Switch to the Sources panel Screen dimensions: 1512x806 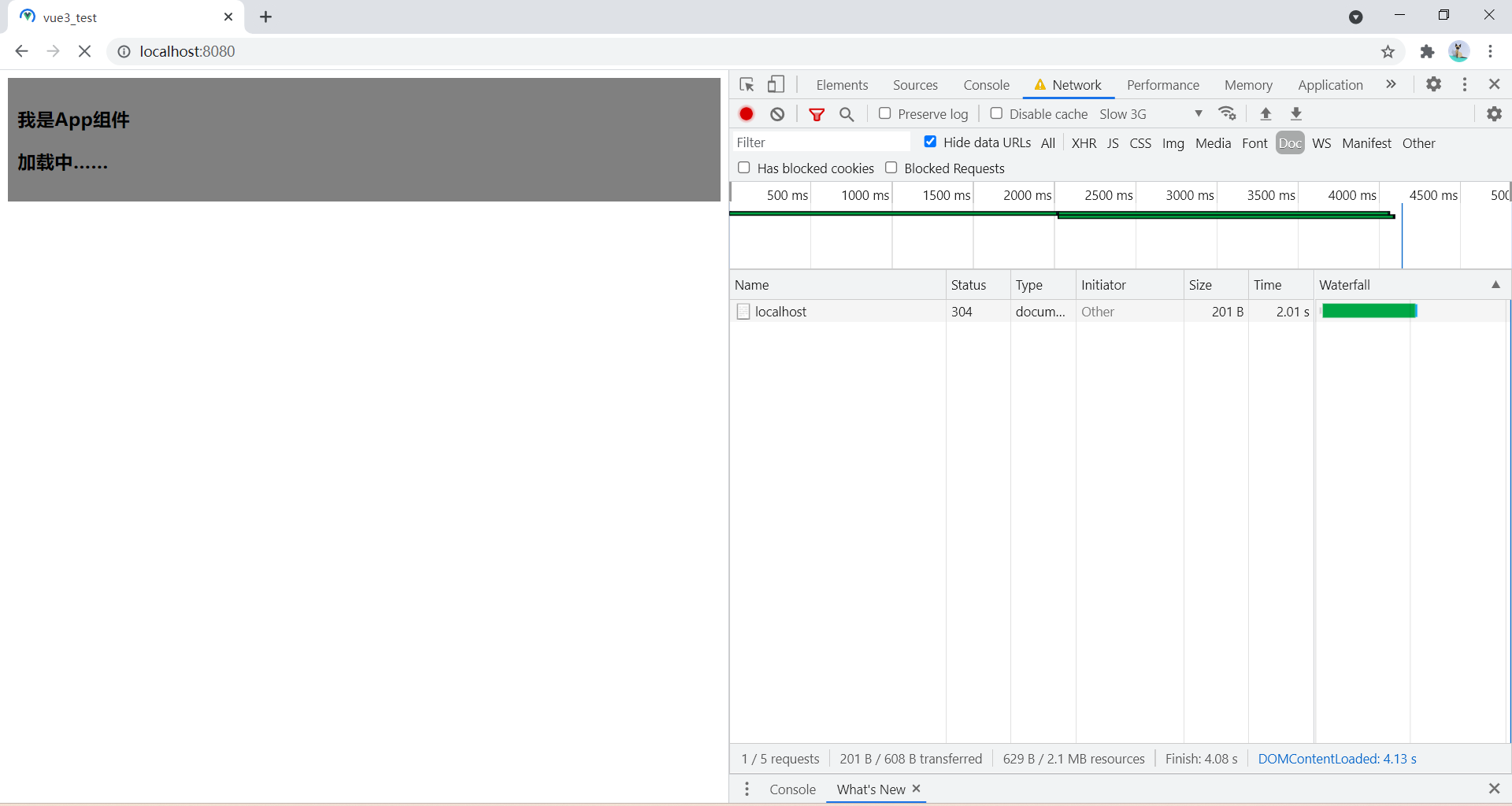coord(915,84)
